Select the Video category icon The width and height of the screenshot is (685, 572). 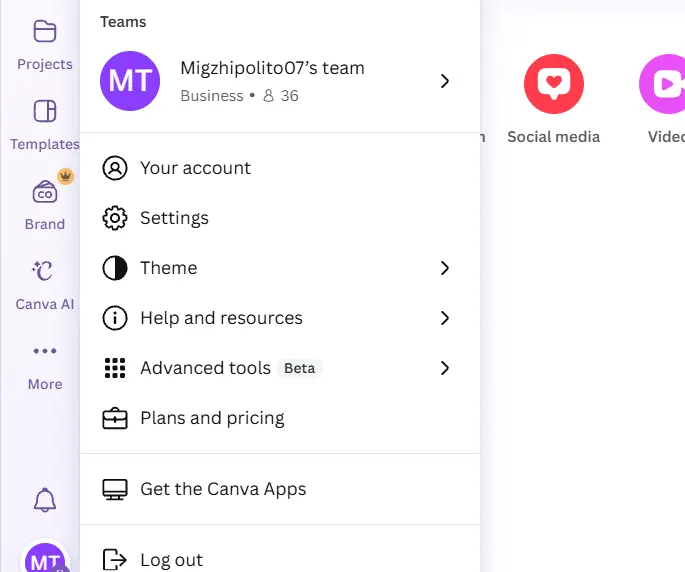[x=662, y=84]
